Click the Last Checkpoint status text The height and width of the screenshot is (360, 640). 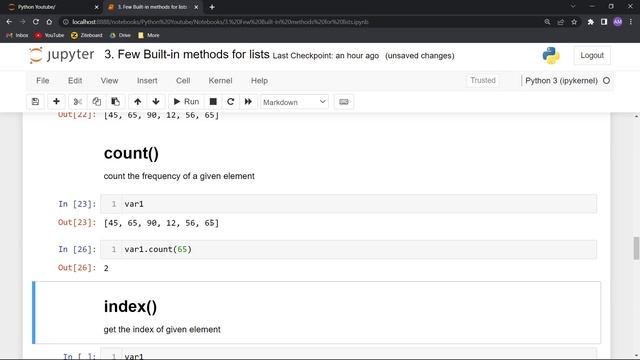click(x=326, y=56)
